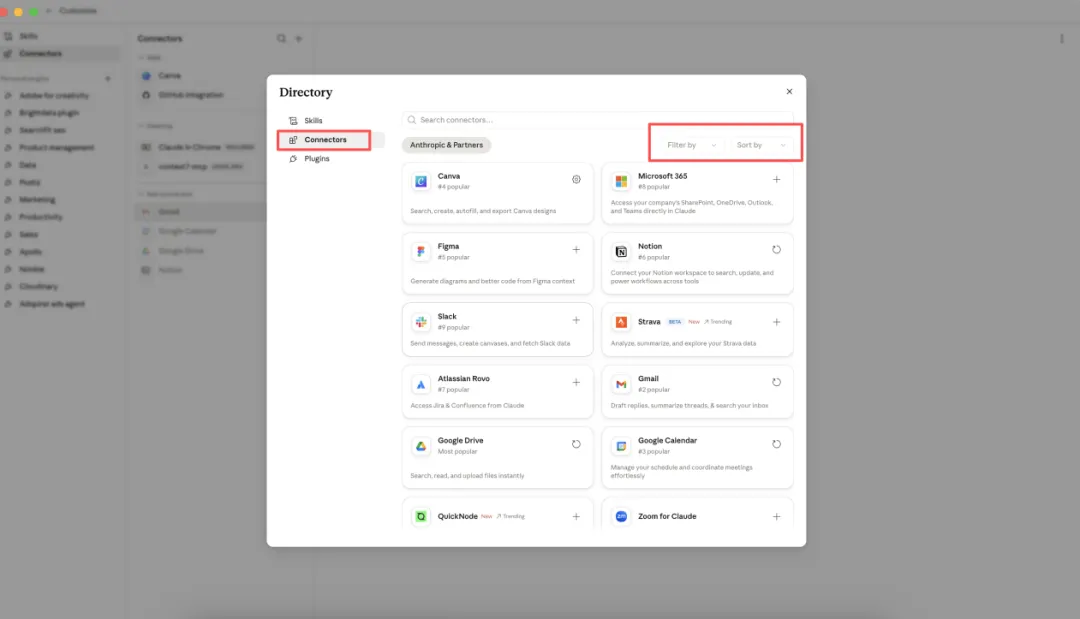Open the QuickNode card title
Screen dimensions: 1080x619
point(457,516)
